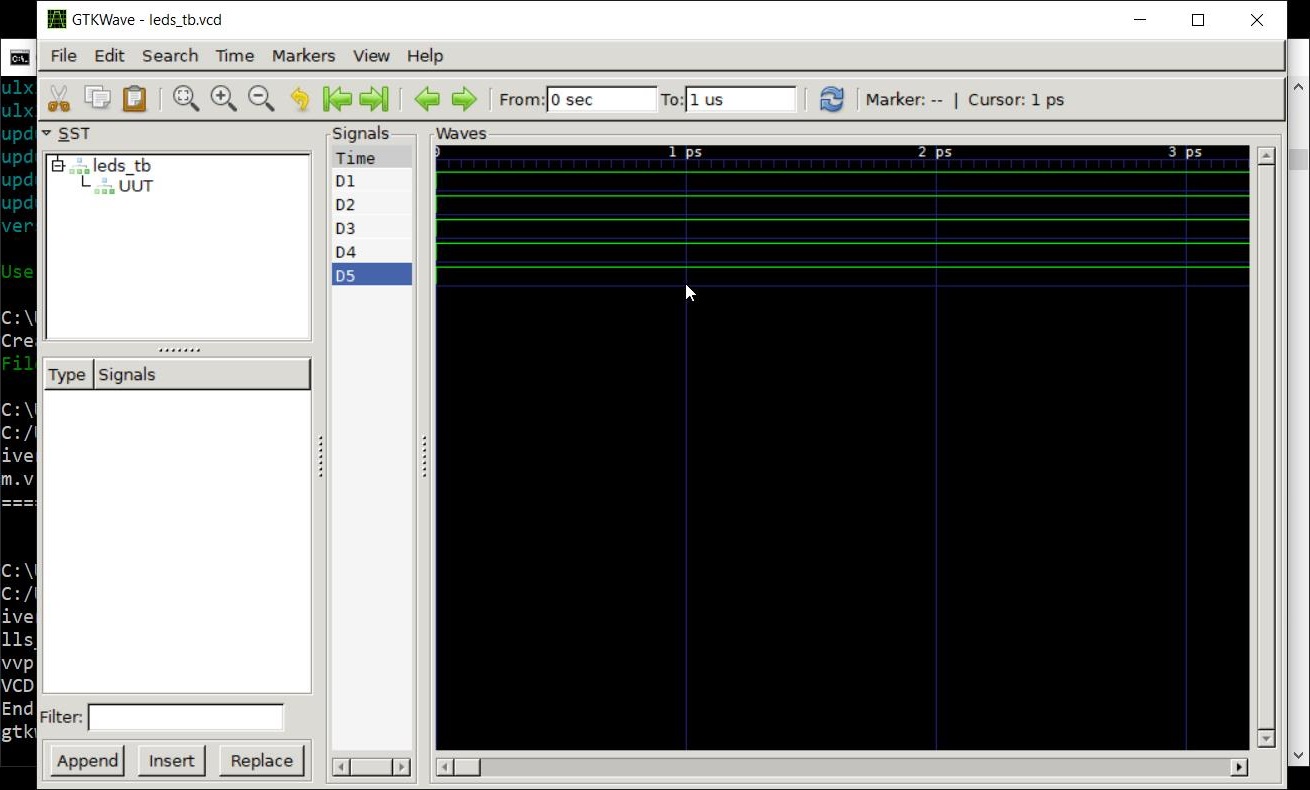The image size is (1310, 790).
Task: Click the Append button
Action: pyautogui.click(x=87, y=760)
